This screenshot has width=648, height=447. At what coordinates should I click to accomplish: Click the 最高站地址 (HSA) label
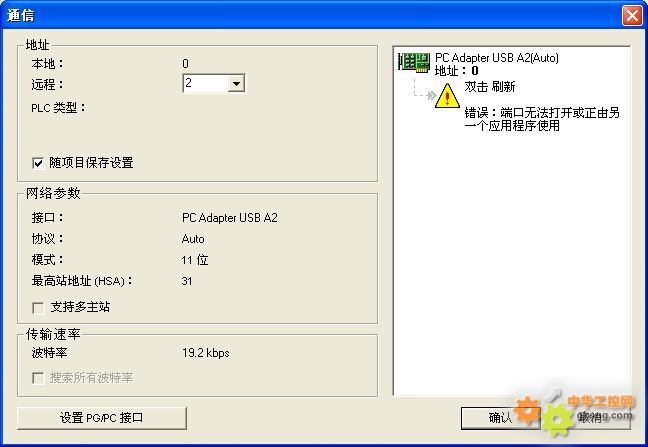82,281
